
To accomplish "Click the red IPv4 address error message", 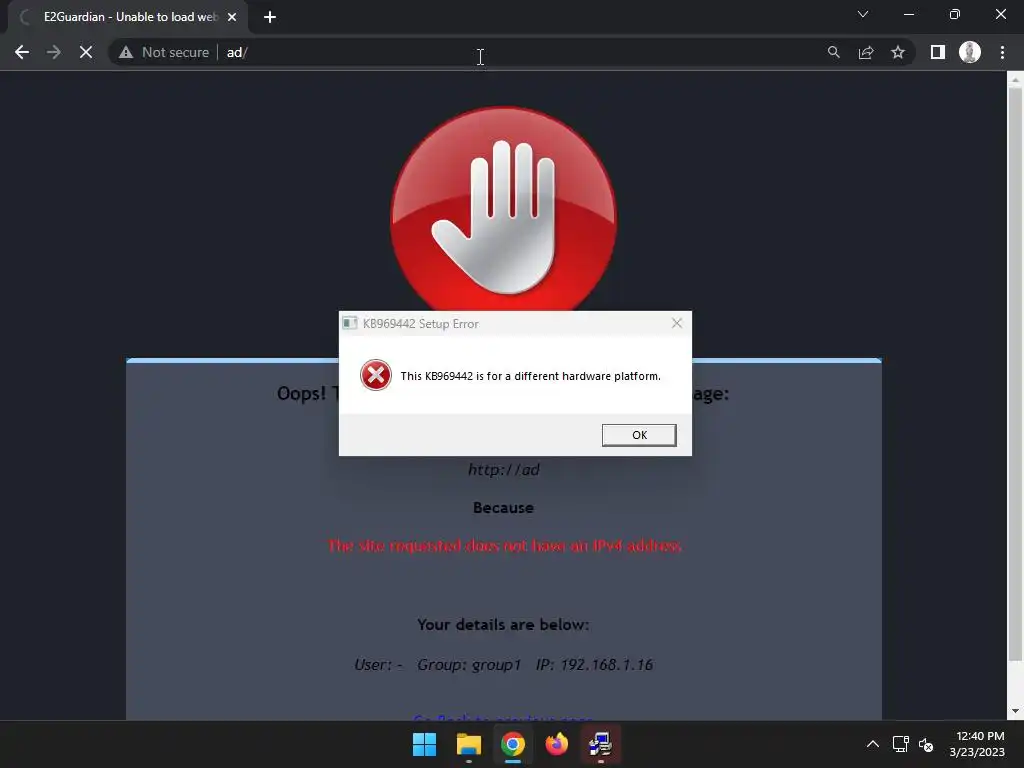I will pos(504,546).
